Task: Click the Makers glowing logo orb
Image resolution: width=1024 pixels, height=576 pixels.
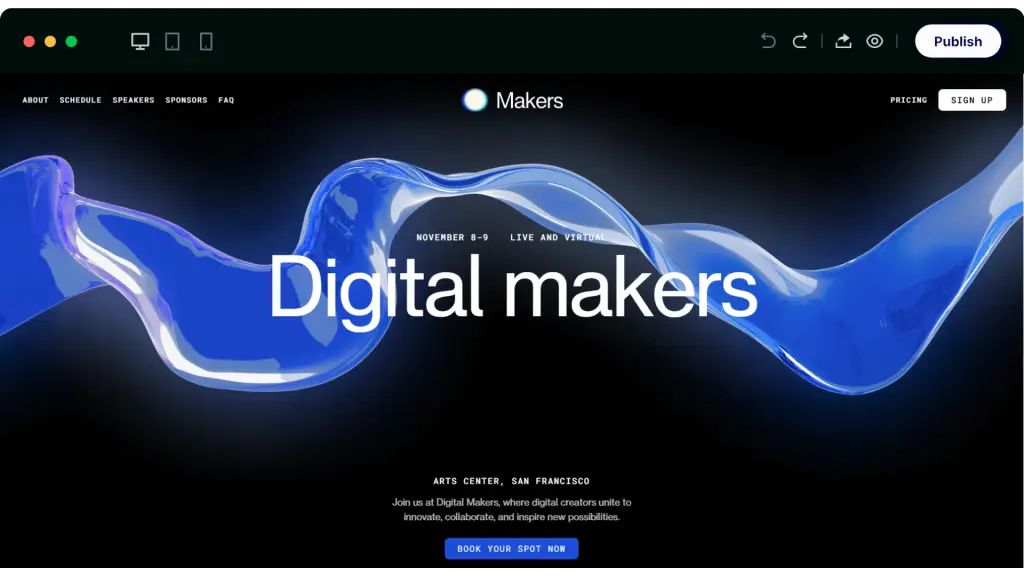Action: pyautogui.click(x=475, y=100)
